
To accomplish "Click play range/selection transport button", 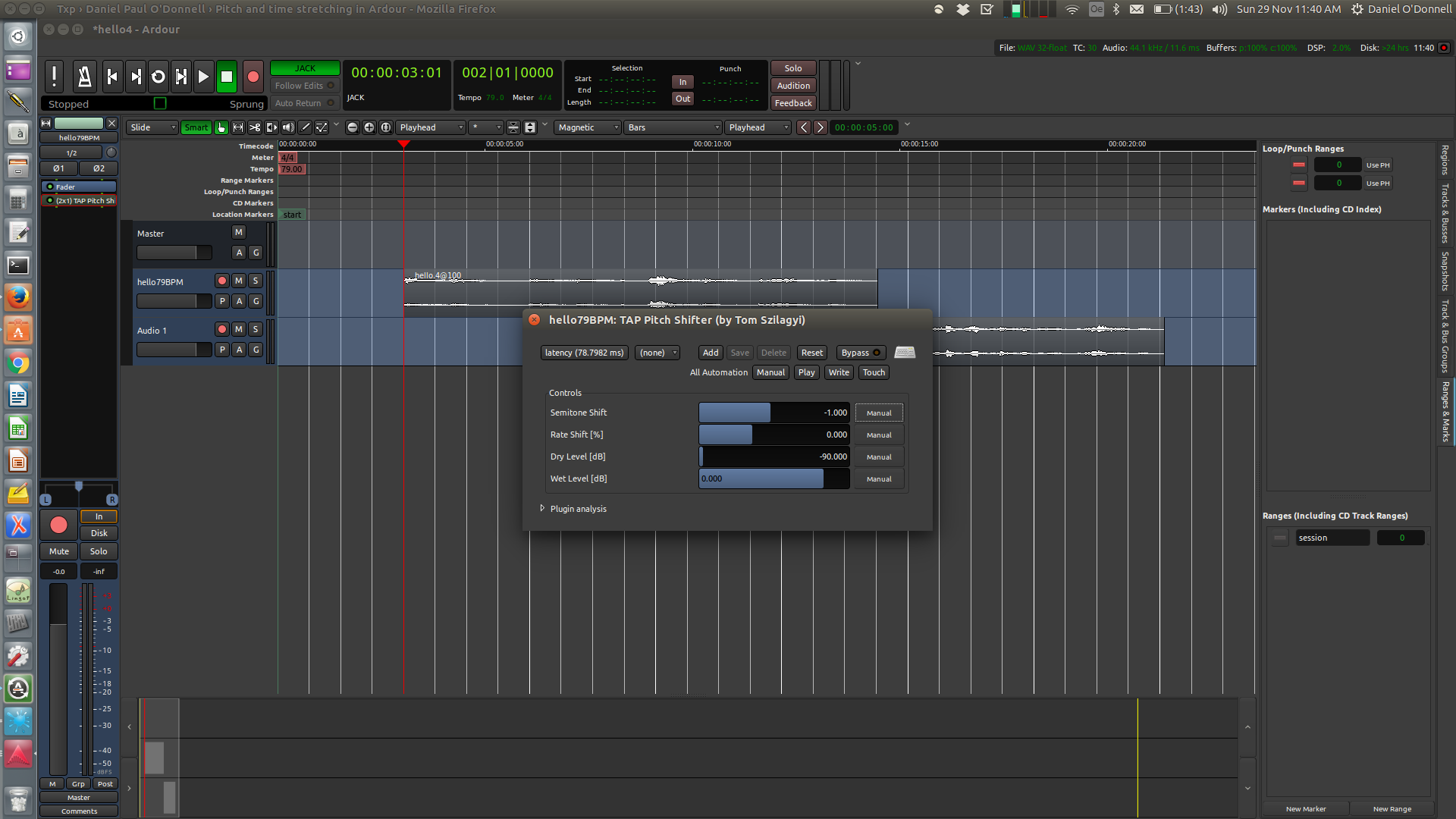I will 181,76.
